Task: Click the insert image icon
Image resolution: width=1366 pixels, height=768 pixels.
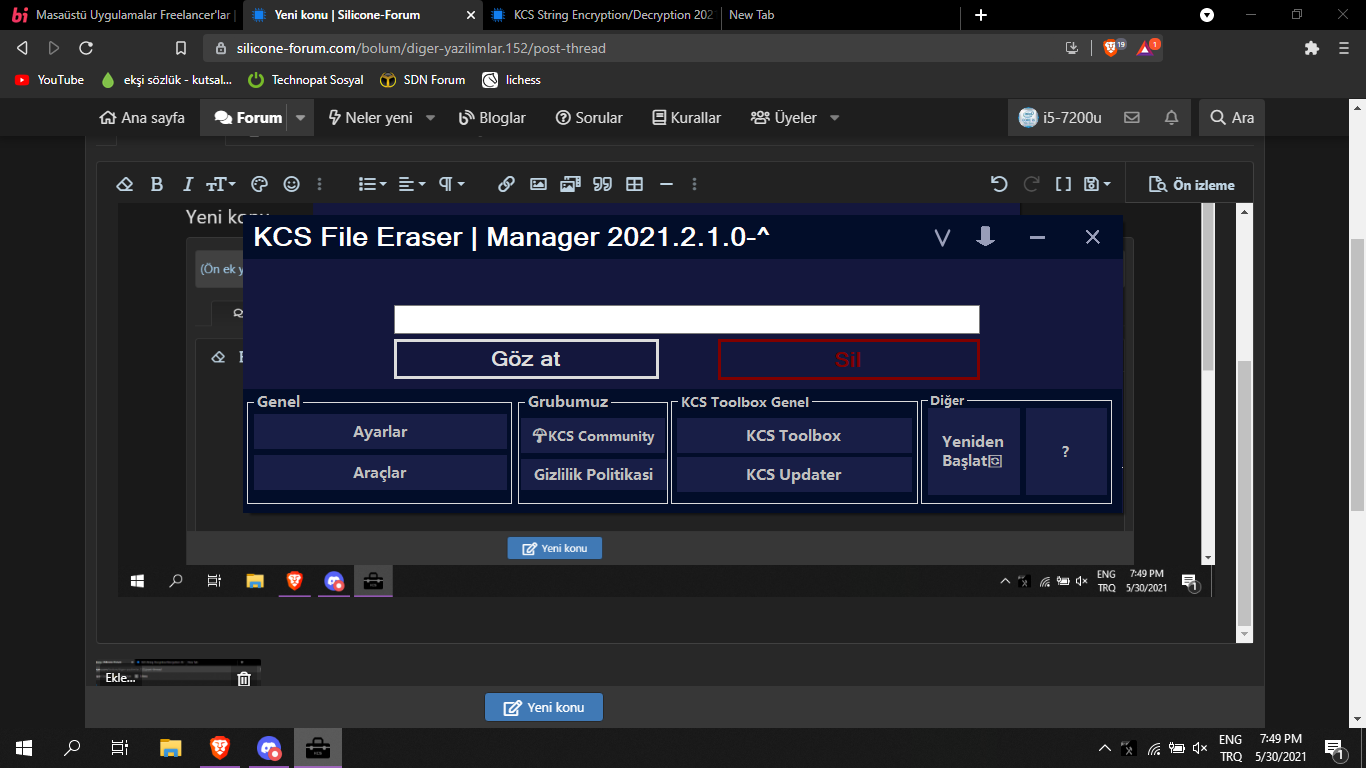Action: pos(538,184)
